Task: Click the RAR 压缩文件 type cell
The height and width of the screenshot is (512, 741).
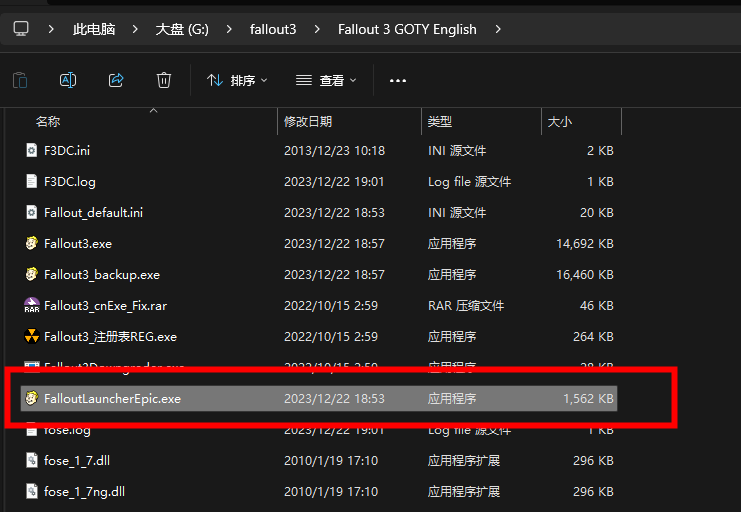Action: (465, 306)
